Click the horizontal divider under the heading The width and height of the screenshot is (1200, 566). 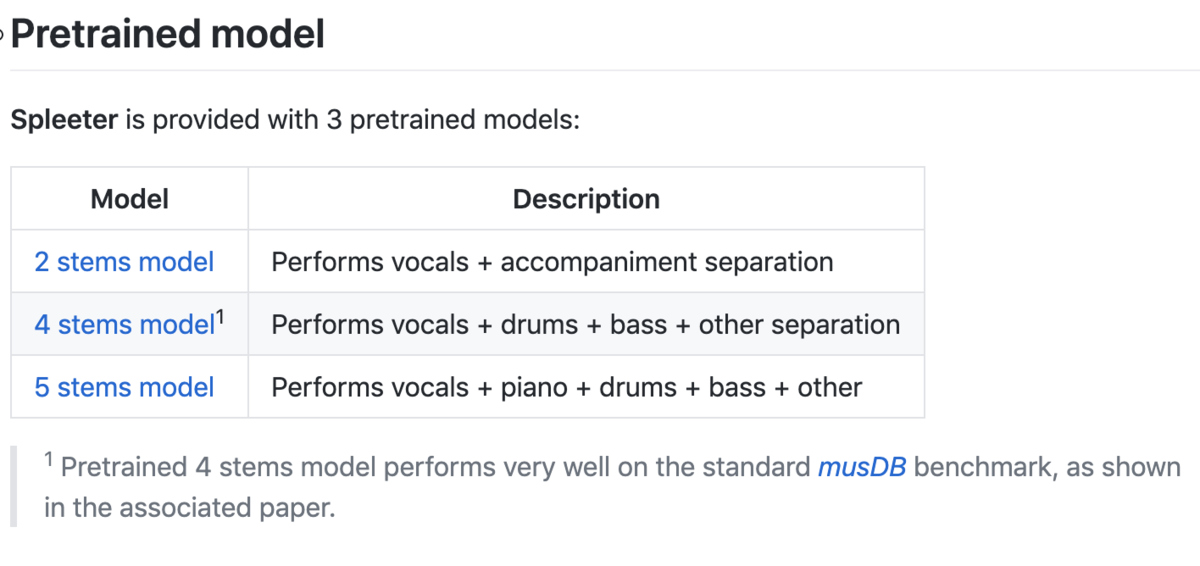coord(604,71)
